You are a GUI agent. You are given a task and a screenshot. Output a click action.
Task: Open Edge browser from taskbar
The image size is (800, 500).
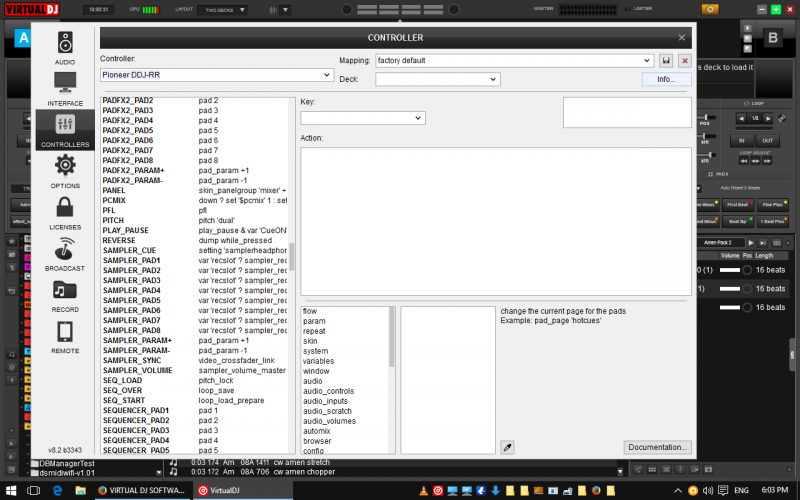point(57,490)
